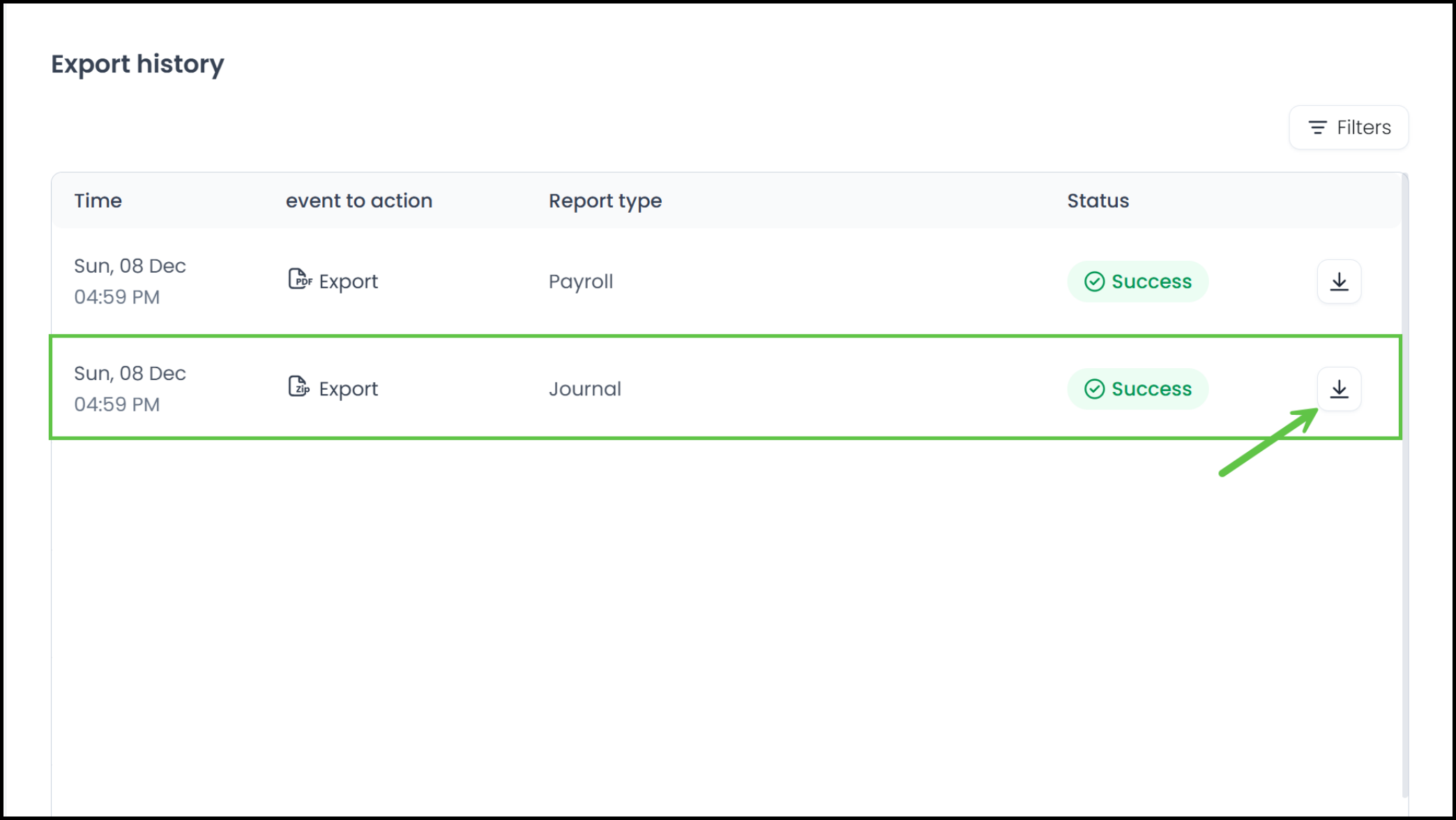Click the ZIP file icon in Journal row

pyautogui.click(x=298, y=387)
